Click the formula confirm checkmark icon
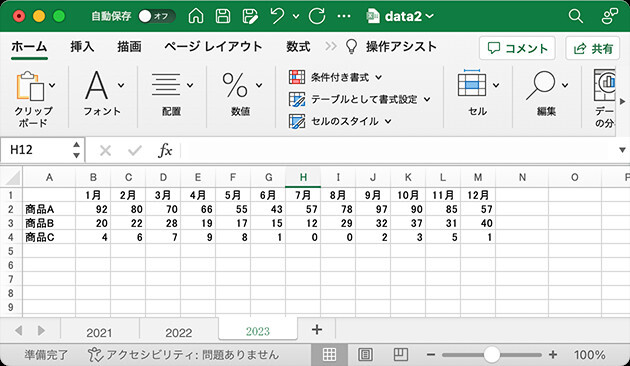The width and height of the screenshot is (630, 366). click(x=135, y=151)
